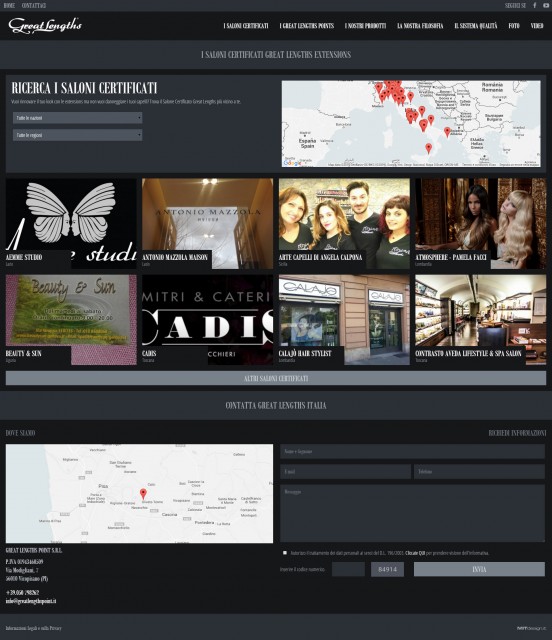Open the Cadis salon card
The height and width of the screenshot is (640, 552).
[x=207, y=320]
